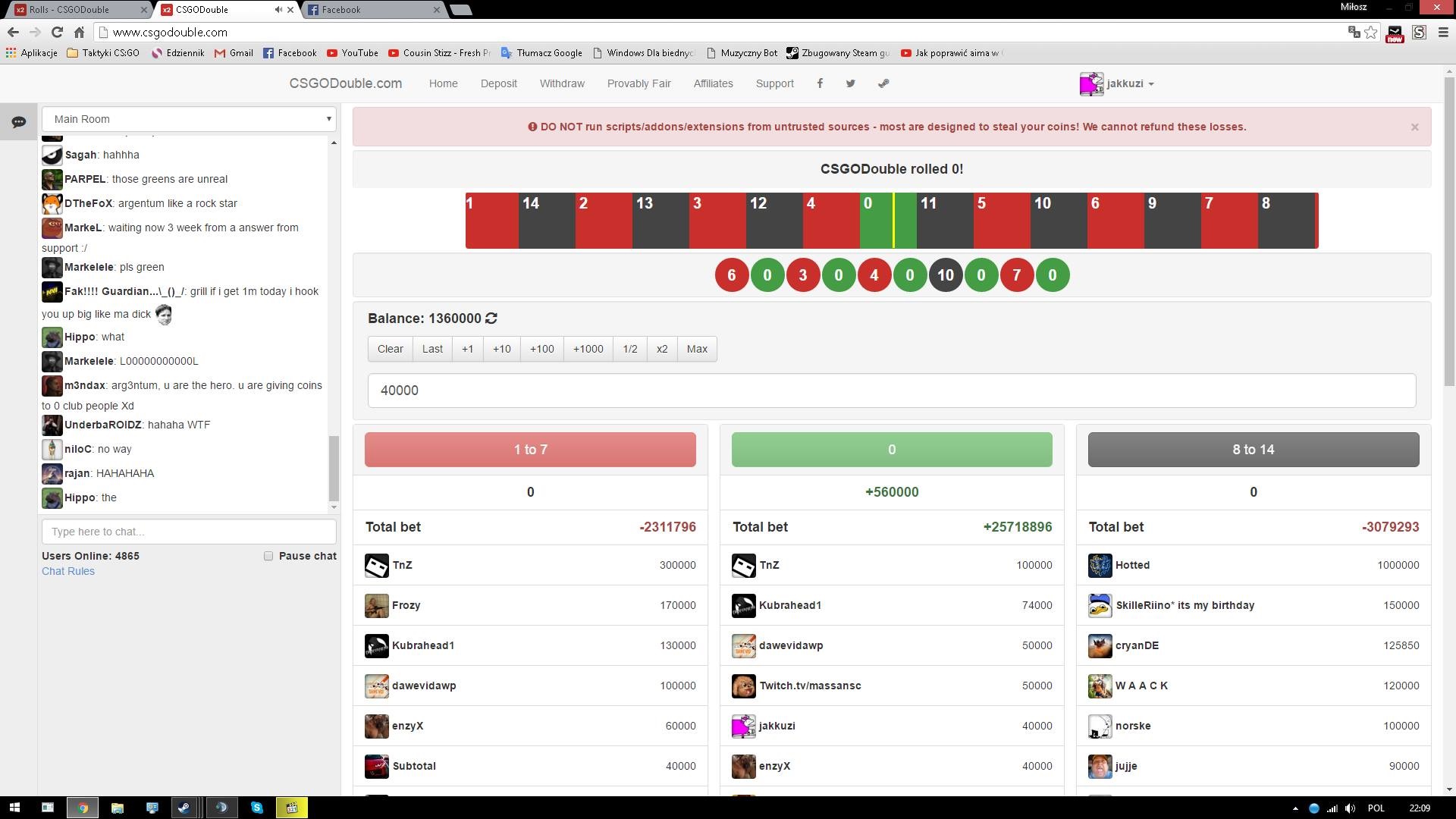Click the chat panel scrollbar thumb

click(333, 466)
